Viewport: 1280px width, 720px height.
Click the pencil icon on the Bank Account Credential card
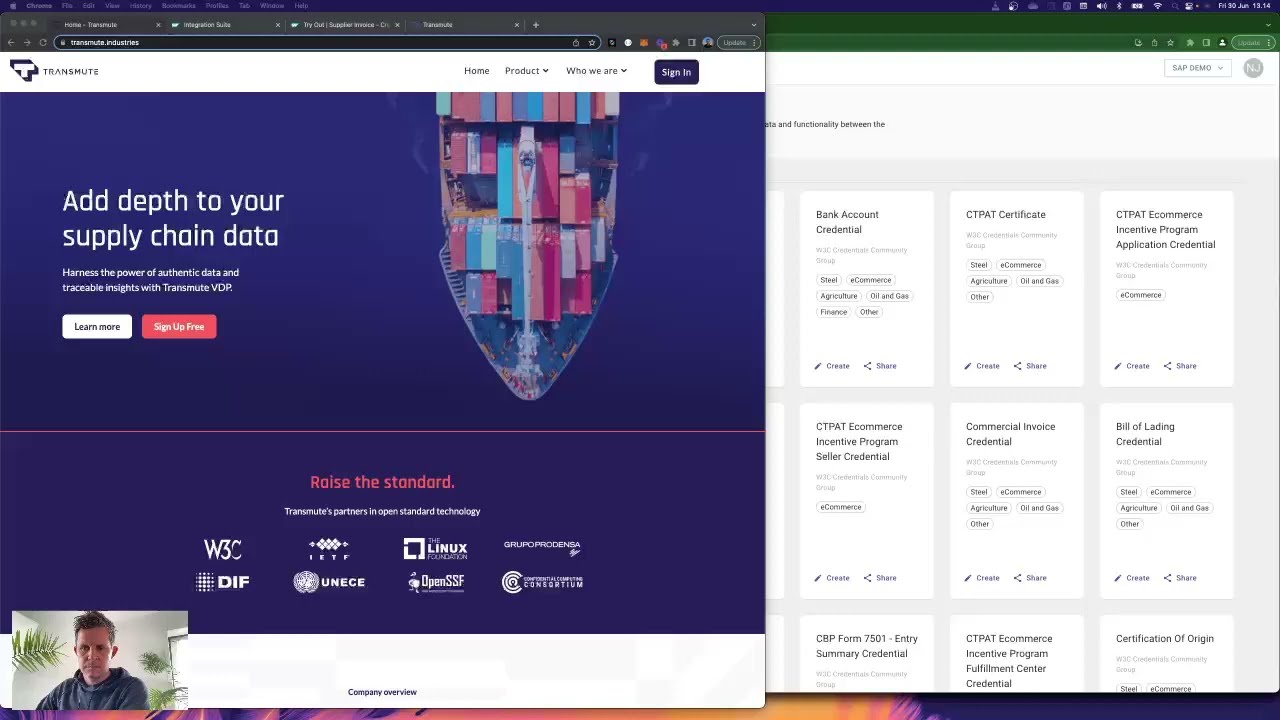(x=818, y=366)
